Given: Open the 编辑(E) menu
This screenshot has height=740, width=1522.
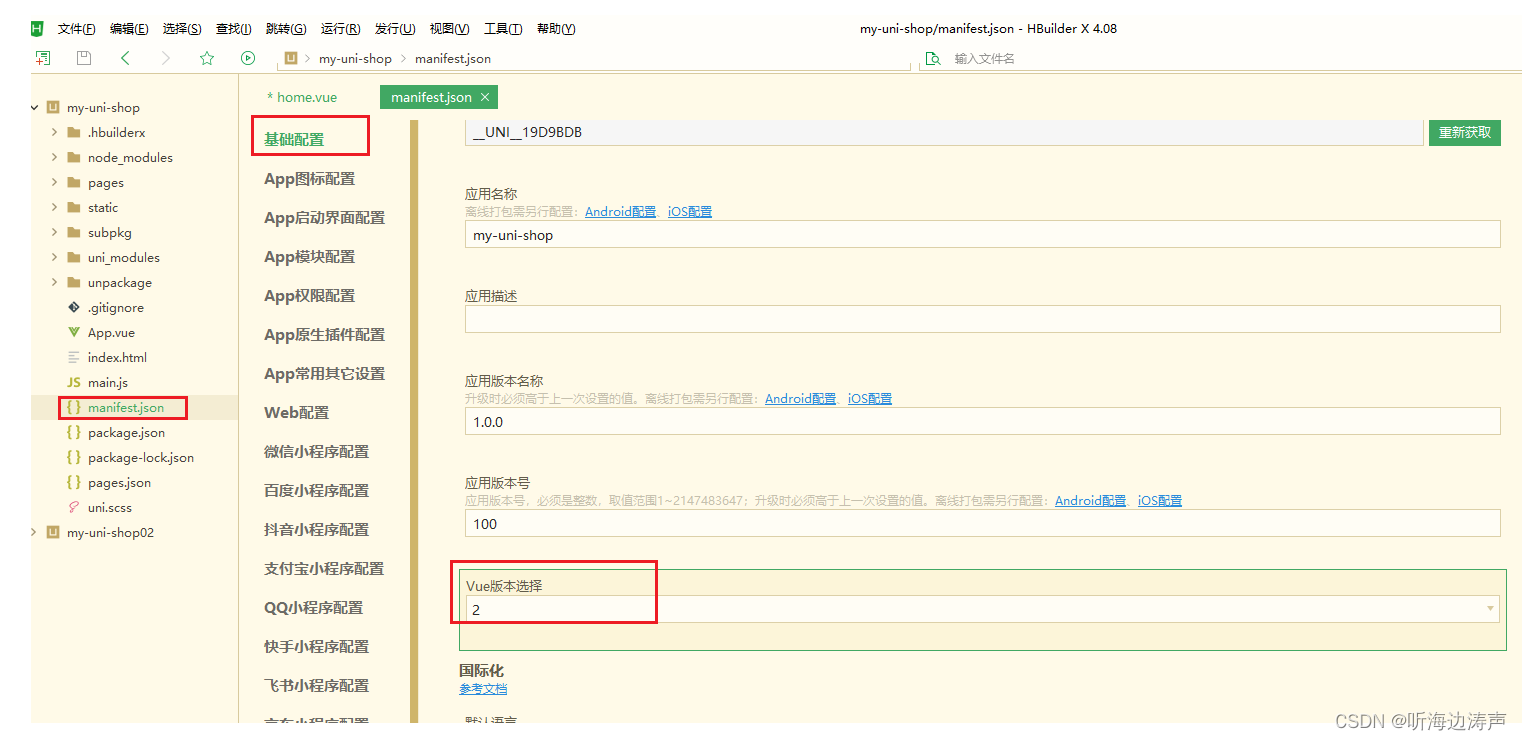Looking at the screenshot, I should pyautogui.click(x=129, y=29).
